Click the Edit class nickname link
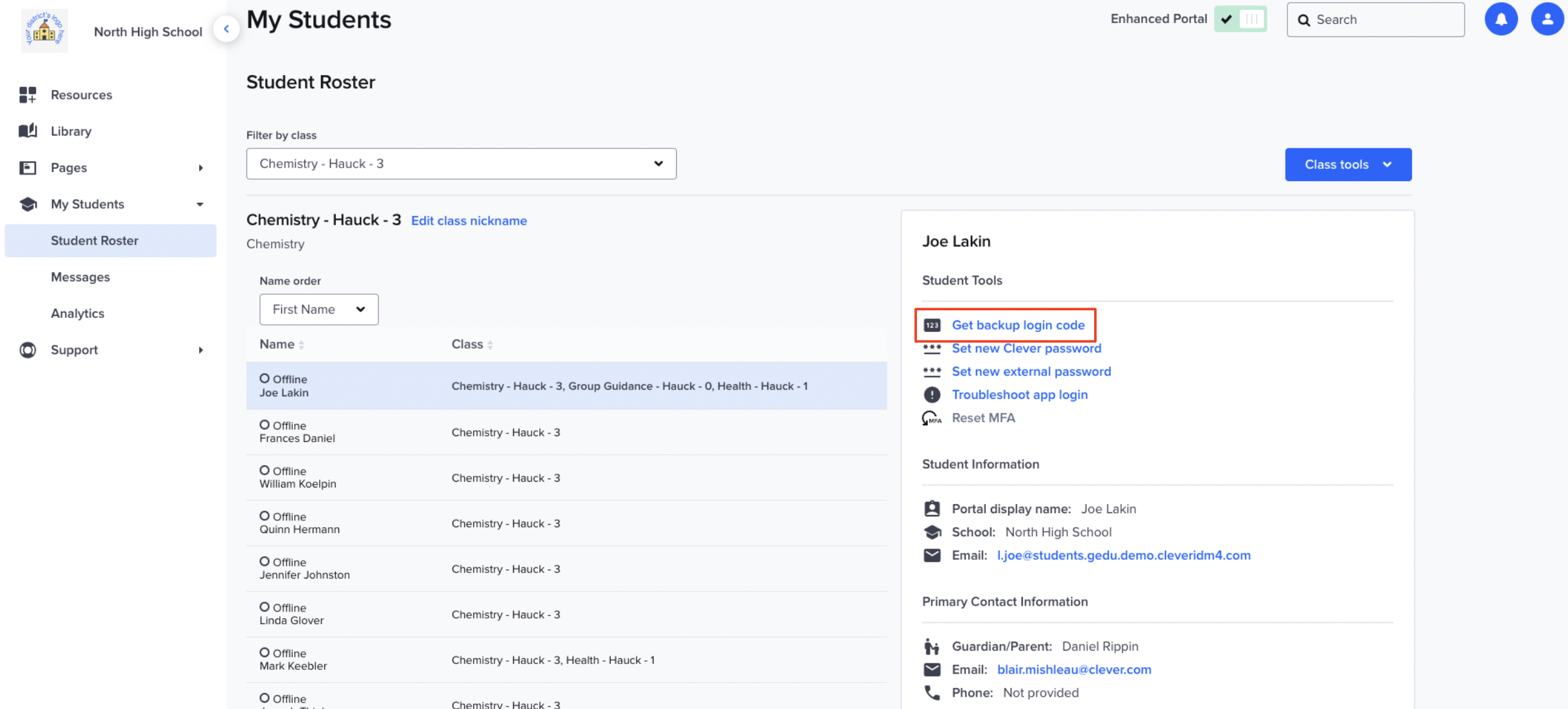The height and width of the screenshot is (709, 1568). tap(469, 220)
